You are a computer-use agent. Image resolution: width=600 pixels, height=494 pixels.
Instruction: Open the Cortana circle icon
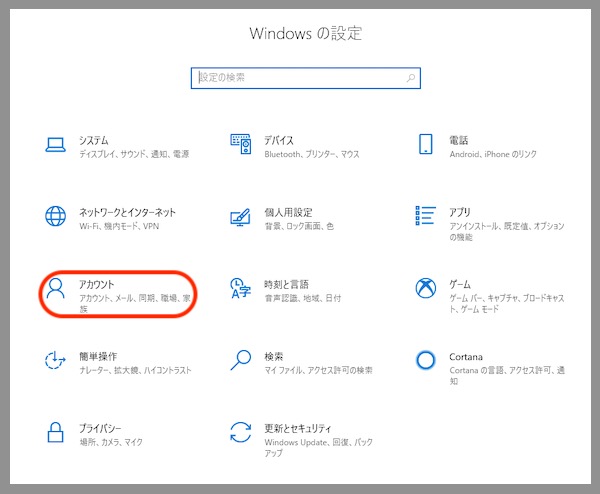point(426,360)
